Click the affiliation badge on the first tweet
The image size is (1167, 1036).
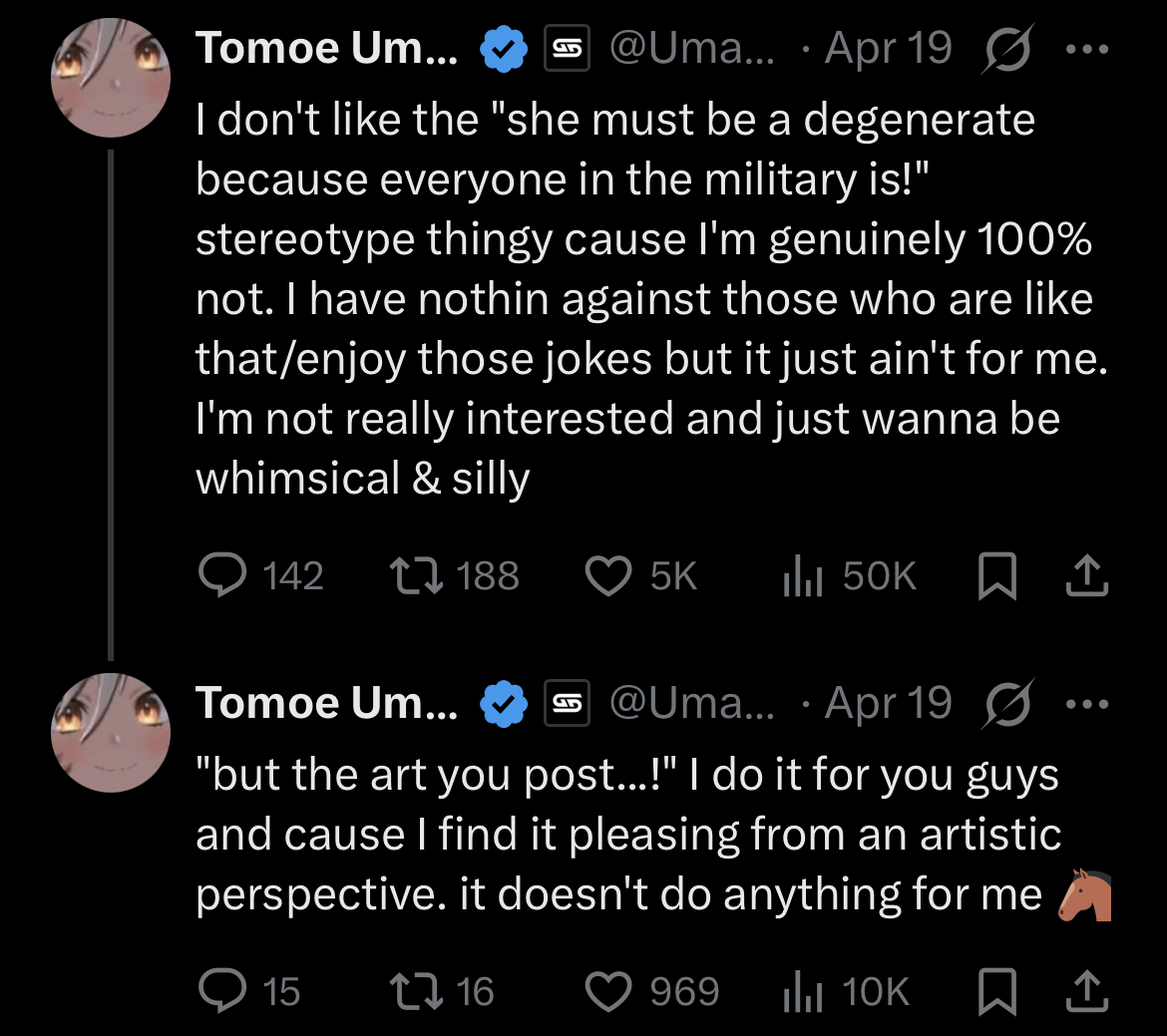[x=566, y=50]
